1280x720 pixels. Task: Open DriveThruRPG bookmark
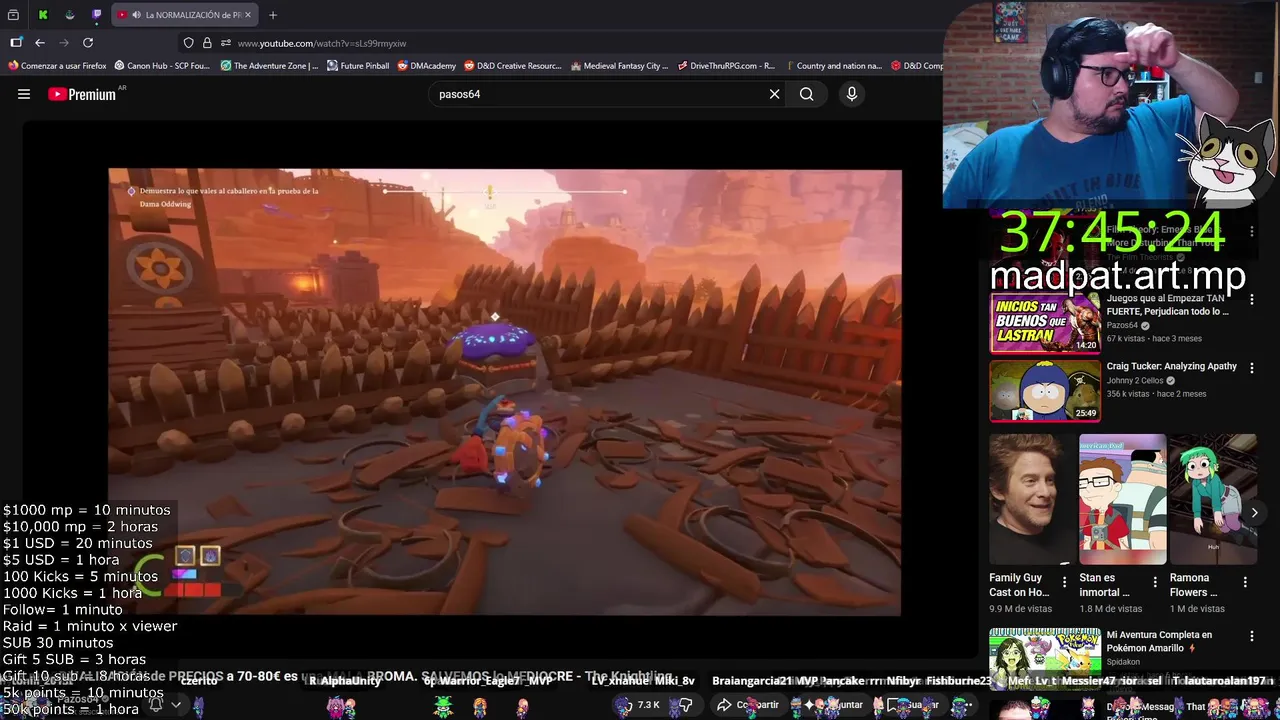[726, 66]
